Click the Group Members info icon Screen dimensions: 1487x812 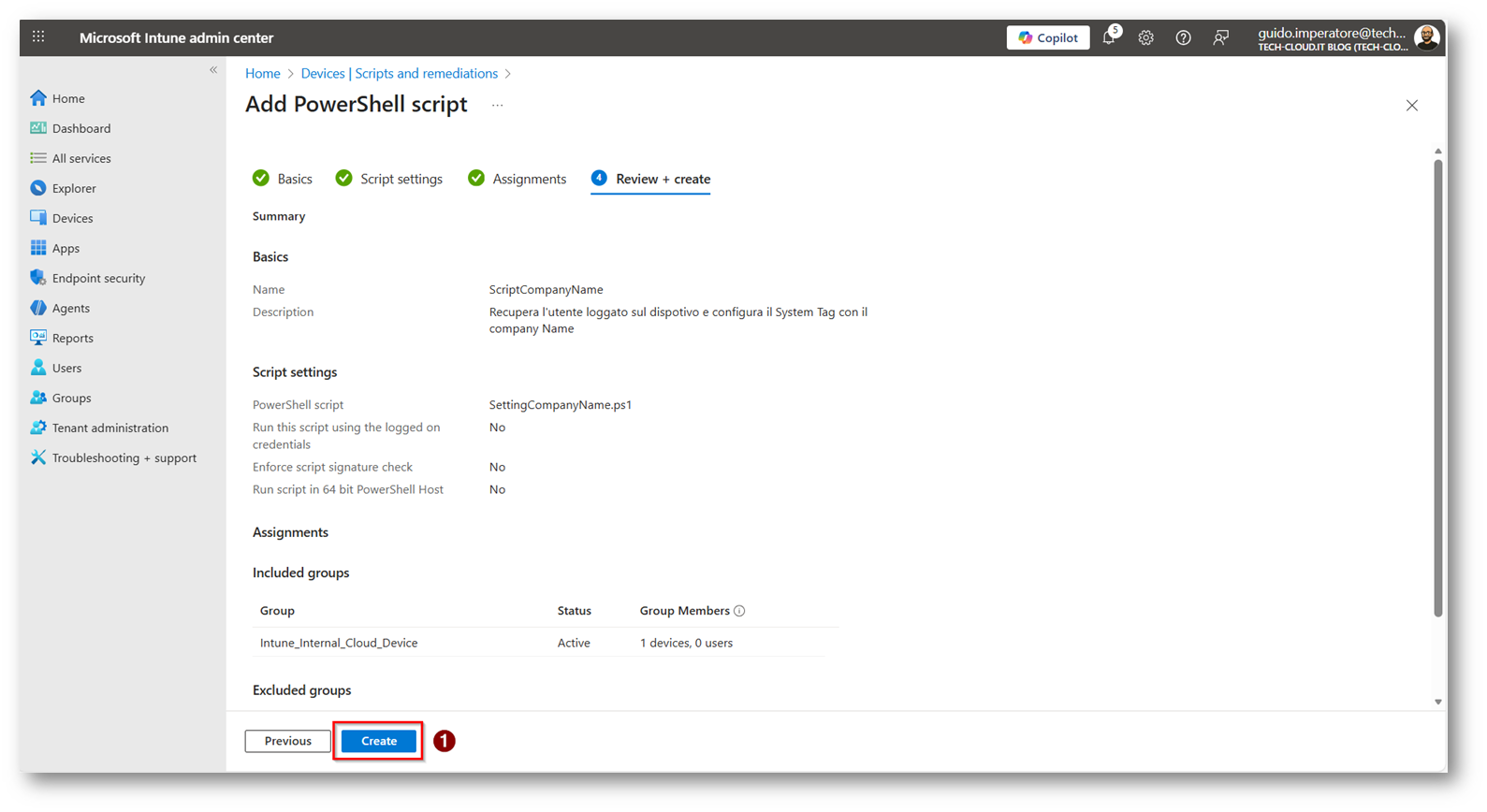tap(739, 611)
